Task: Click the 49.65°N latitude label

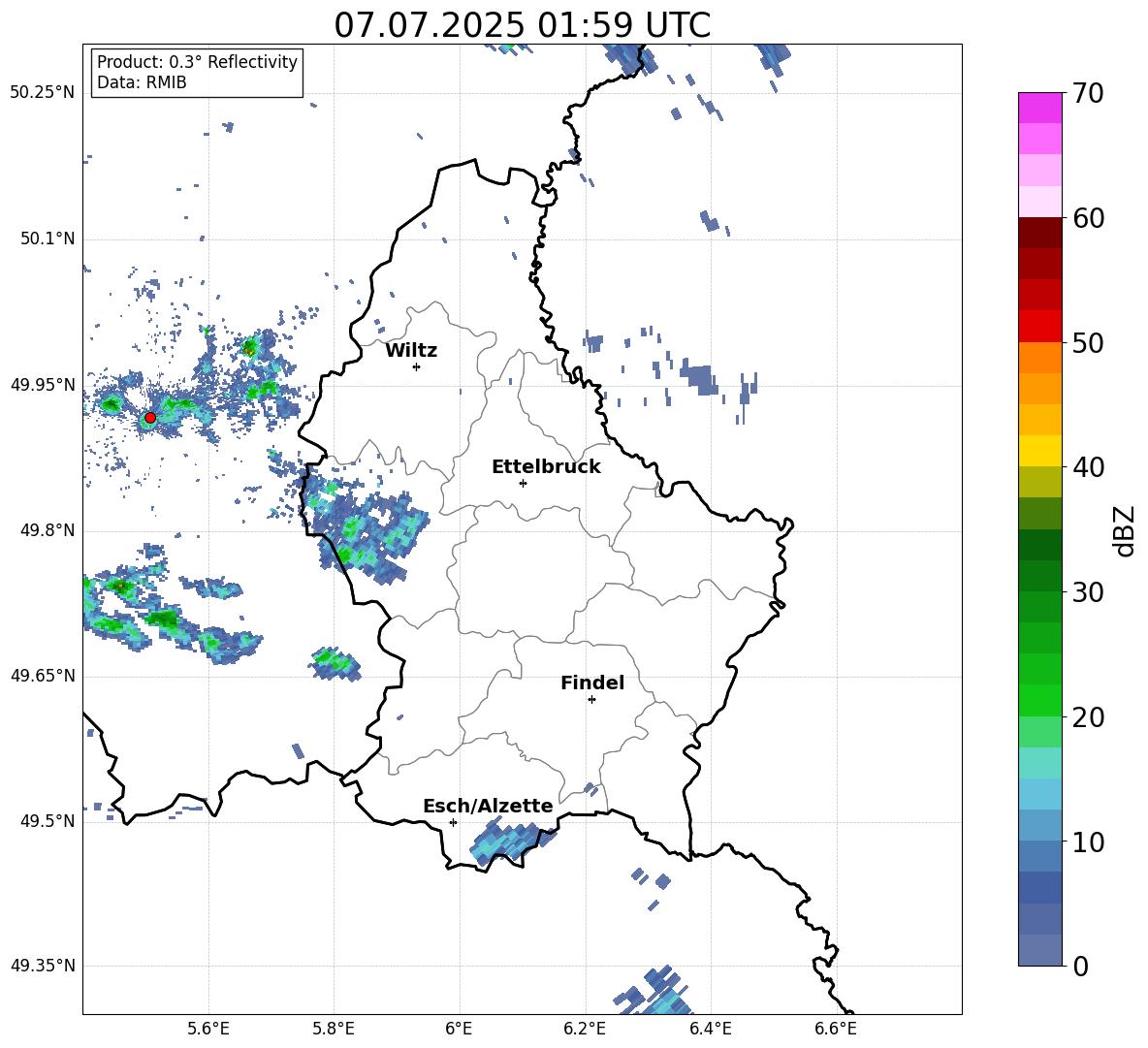Action: pyautogui.click(x=43, y=676)
